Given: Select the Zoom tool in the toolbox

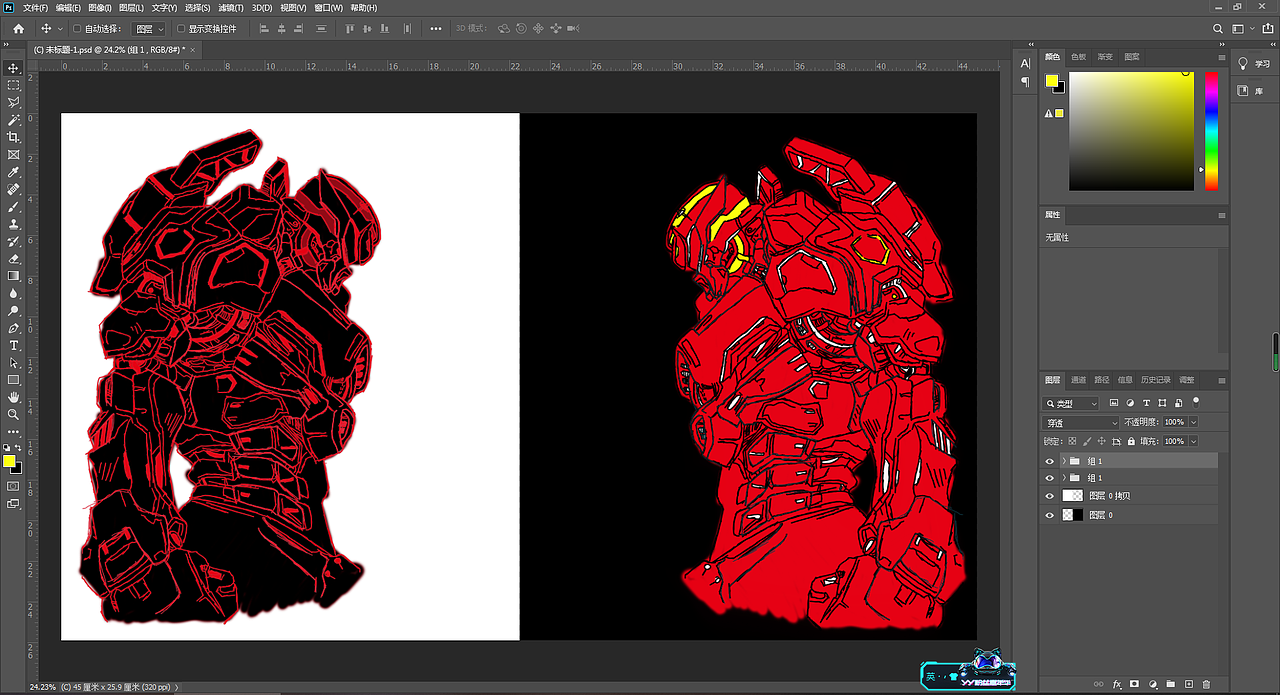Looking at the screenshot, I should [x=14, y=414].
